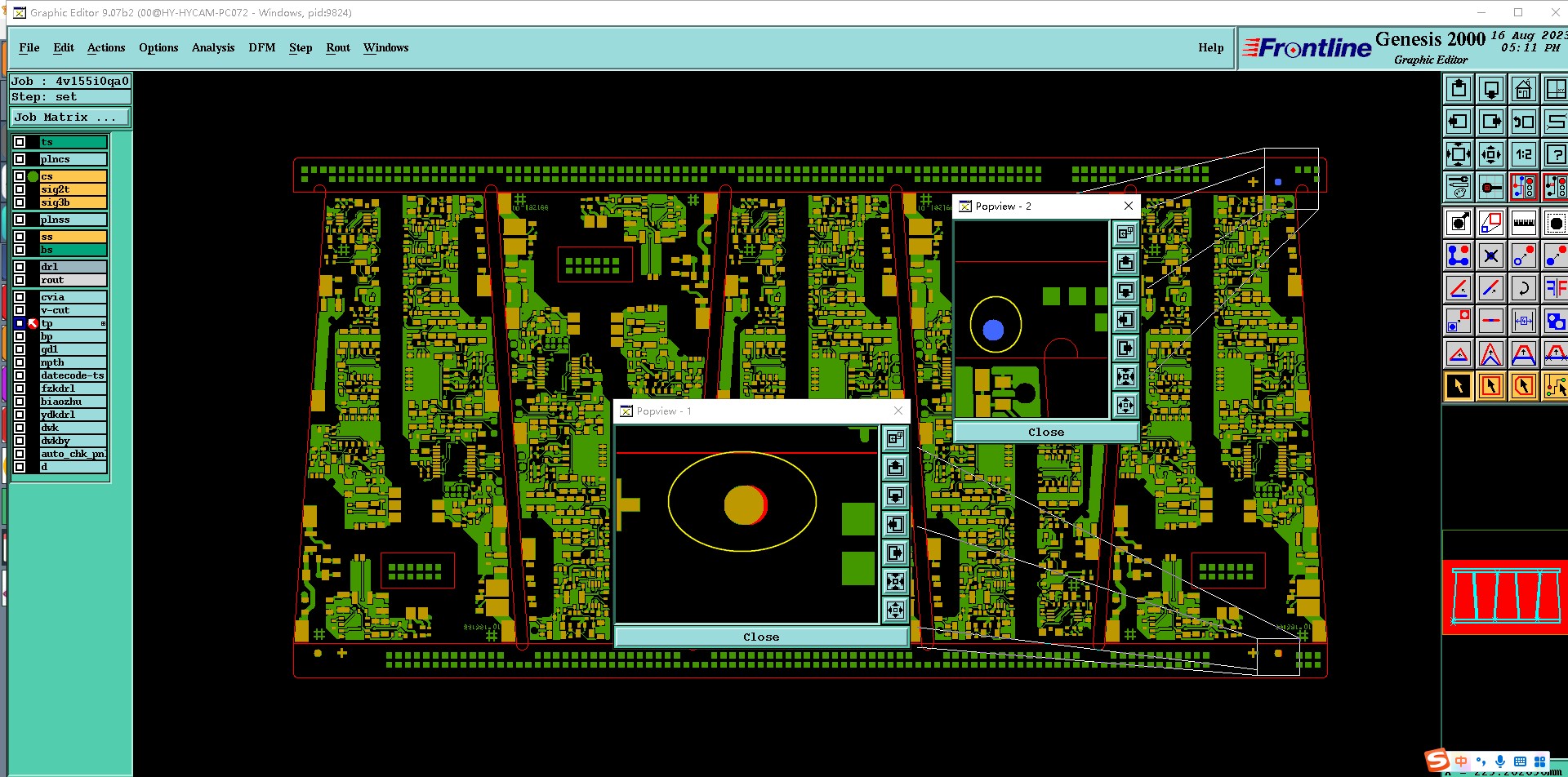Image resolution: width=1568 pixels, height=777 pixels.
Task: Click the feature select arrow-circle icon
Action: tap(1459, 222)
